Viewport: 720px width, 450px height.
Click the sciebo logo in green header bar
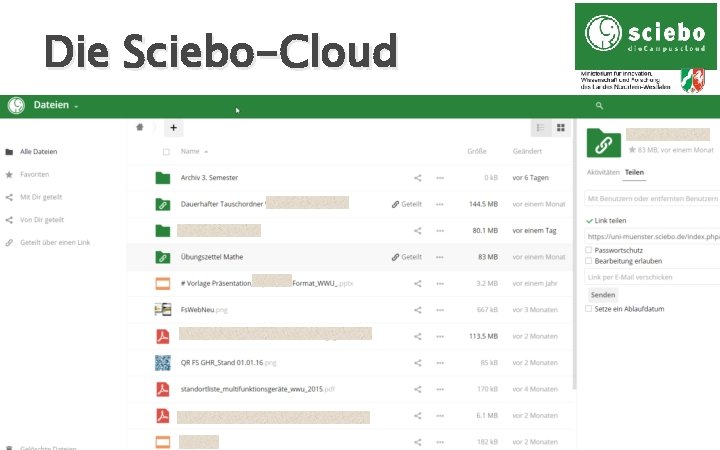click(16, 106)
